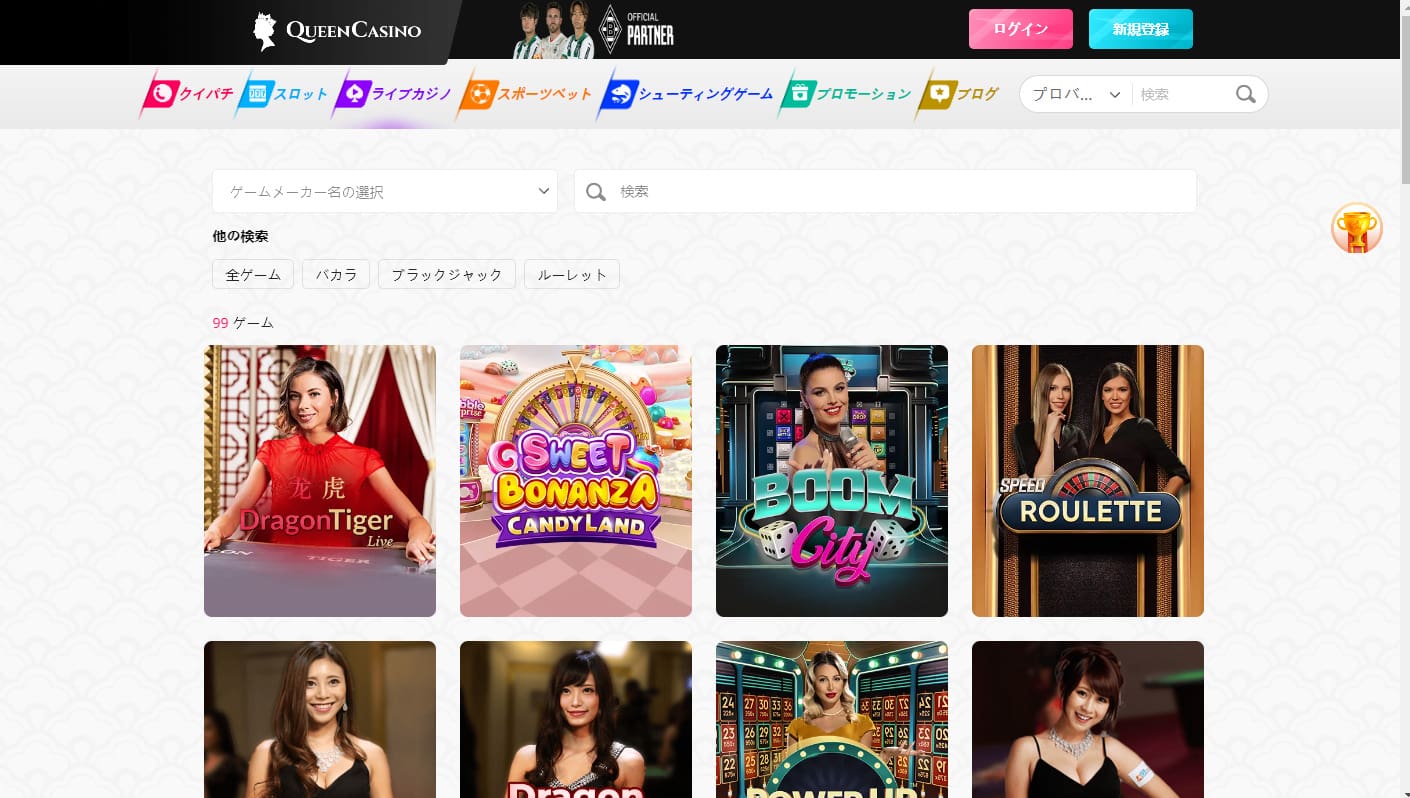Click the gold trophy icon
Screen dimensions: 1410x798
pyautogui.click(x=1356, y=229)
